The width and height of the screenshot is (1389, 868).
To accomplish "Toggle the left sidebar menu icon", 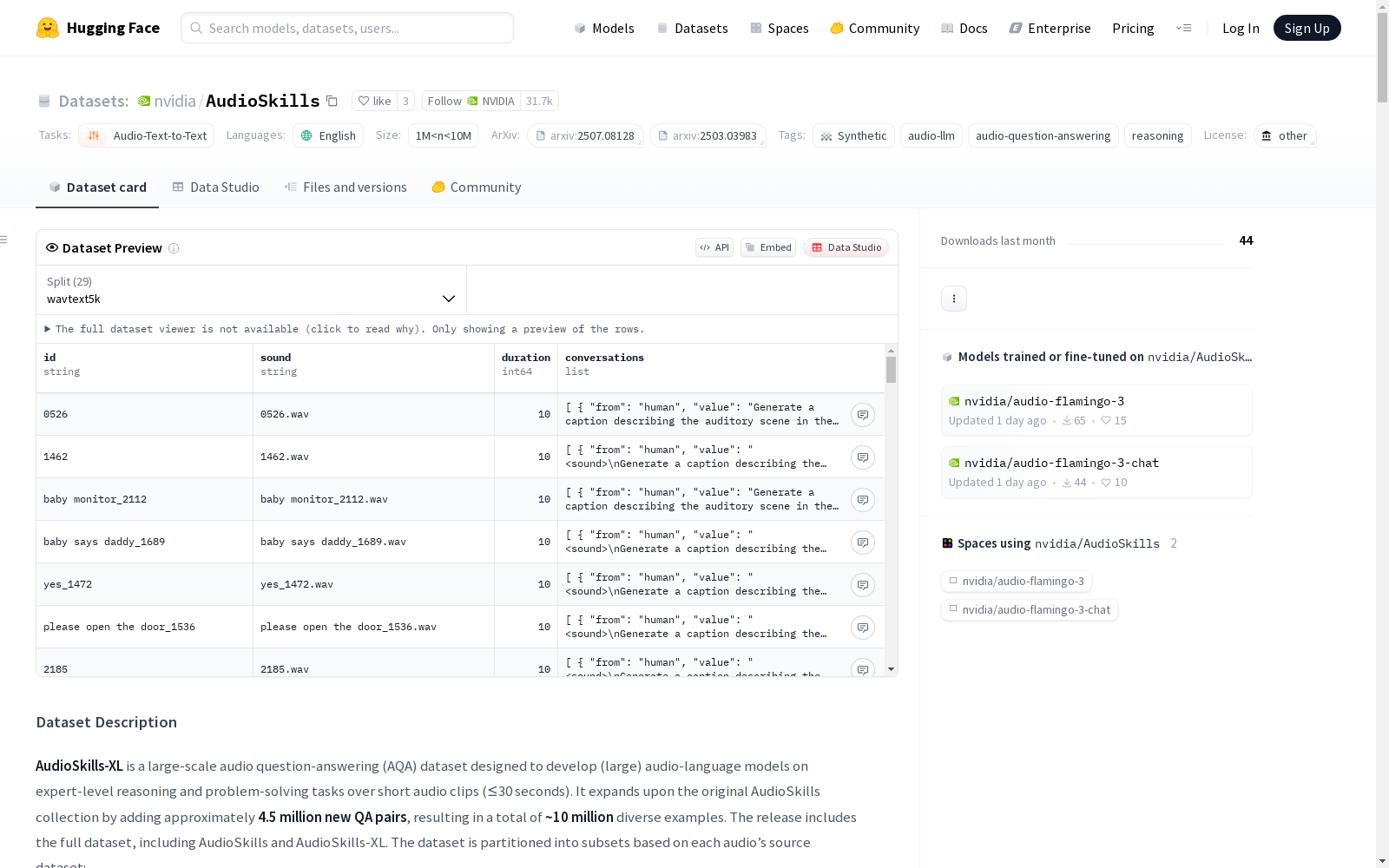I will 4,240.
